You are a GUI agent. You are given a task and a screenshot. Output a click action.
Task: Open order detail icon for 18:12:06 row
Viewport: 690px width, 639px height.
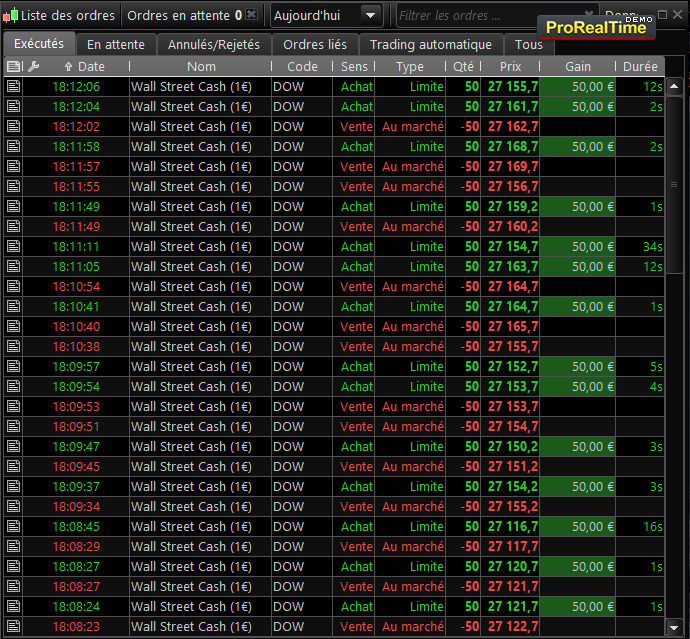click(x=14, y=86)
